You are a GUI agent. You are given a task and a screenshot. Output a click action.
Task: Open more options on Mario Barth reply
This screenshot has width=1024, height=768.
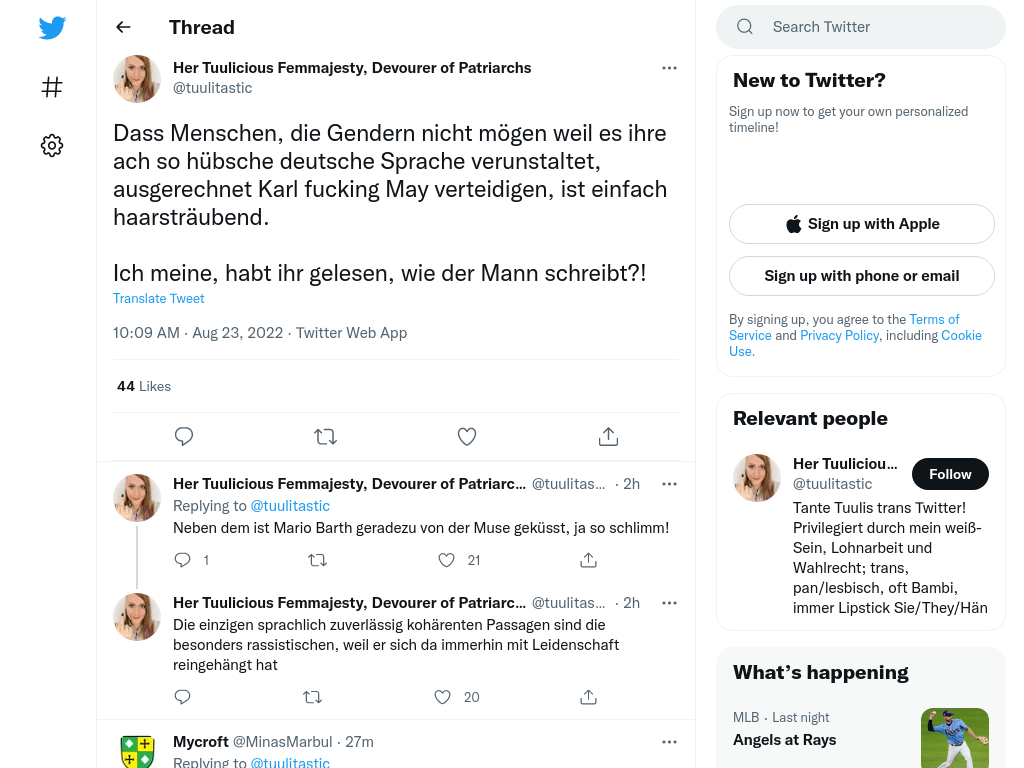[669, 484]
